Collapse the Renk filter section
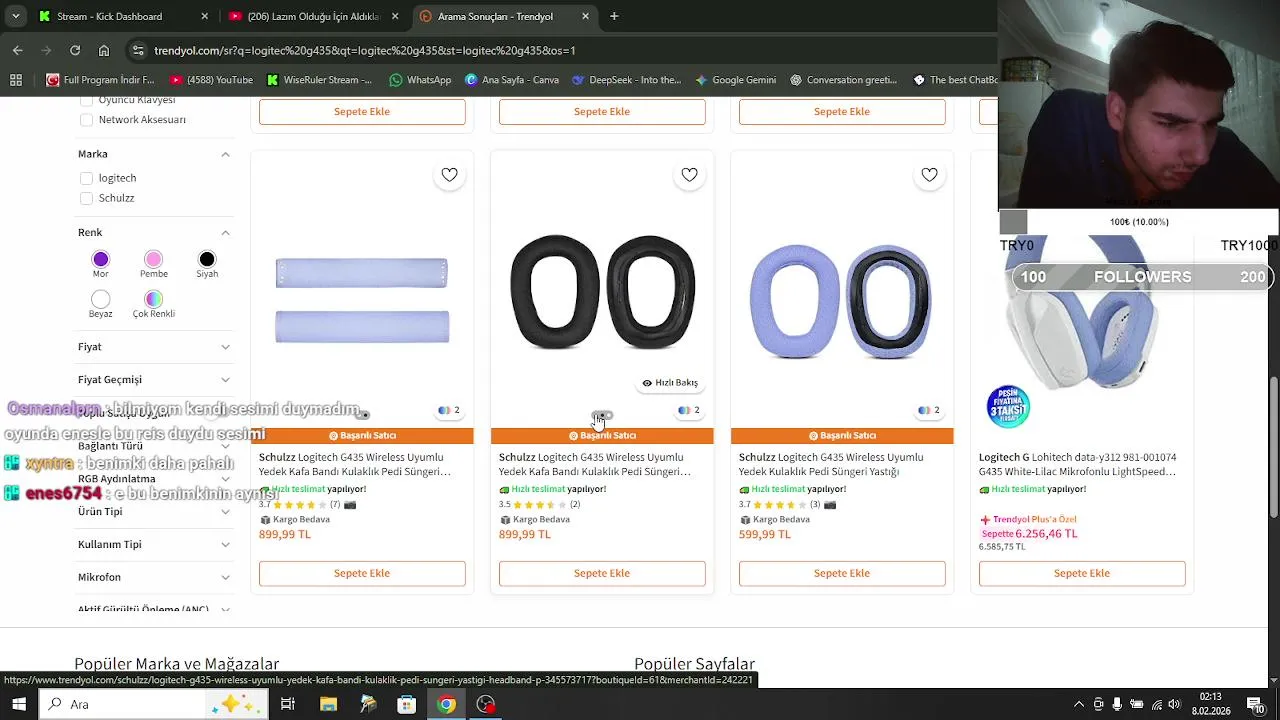This screenshot has width=1280, height=720. (x=225, y=233)
